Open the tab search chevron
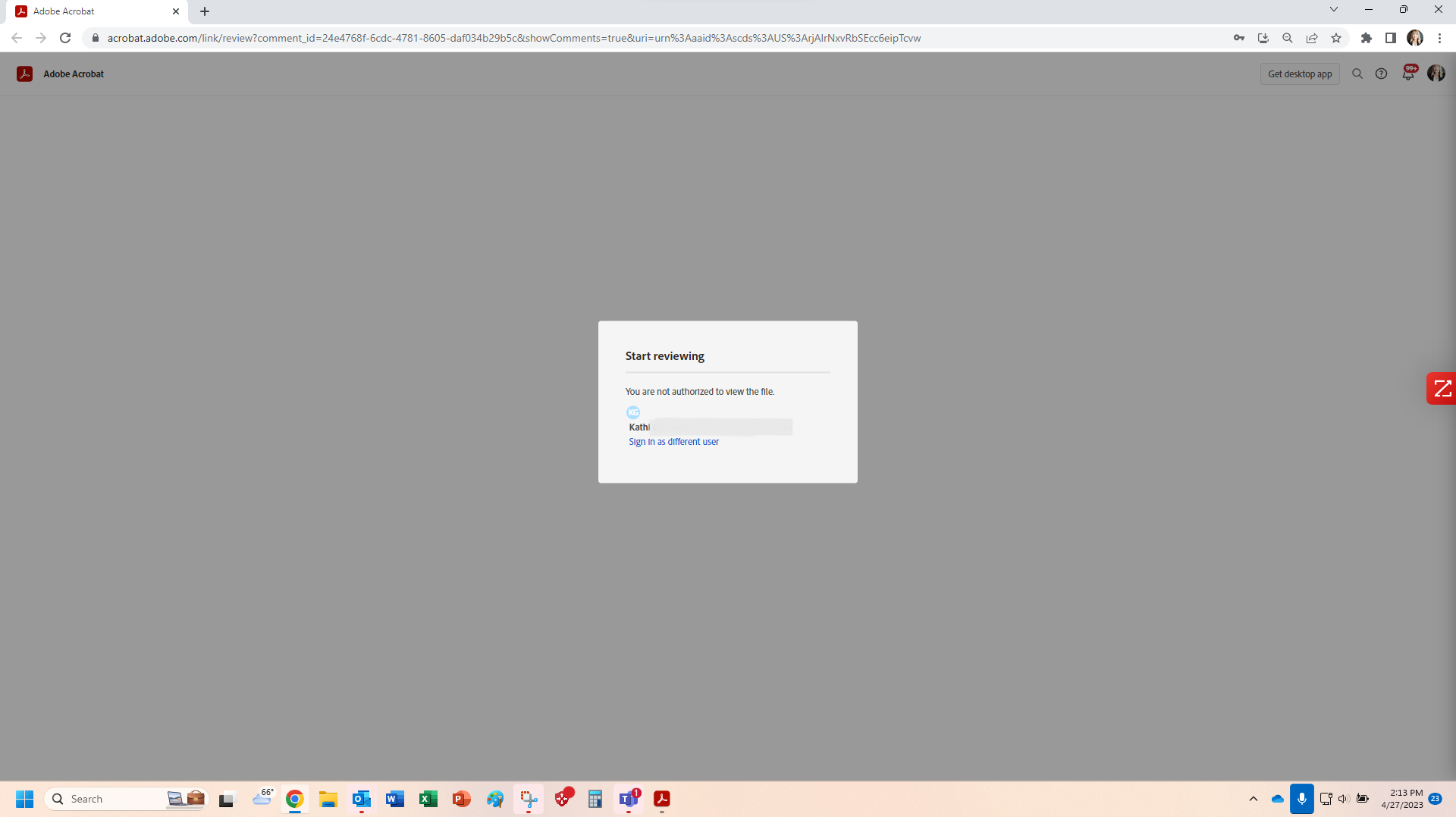The height and width of the screenshot is (817, 1456). click(1333, 9)
